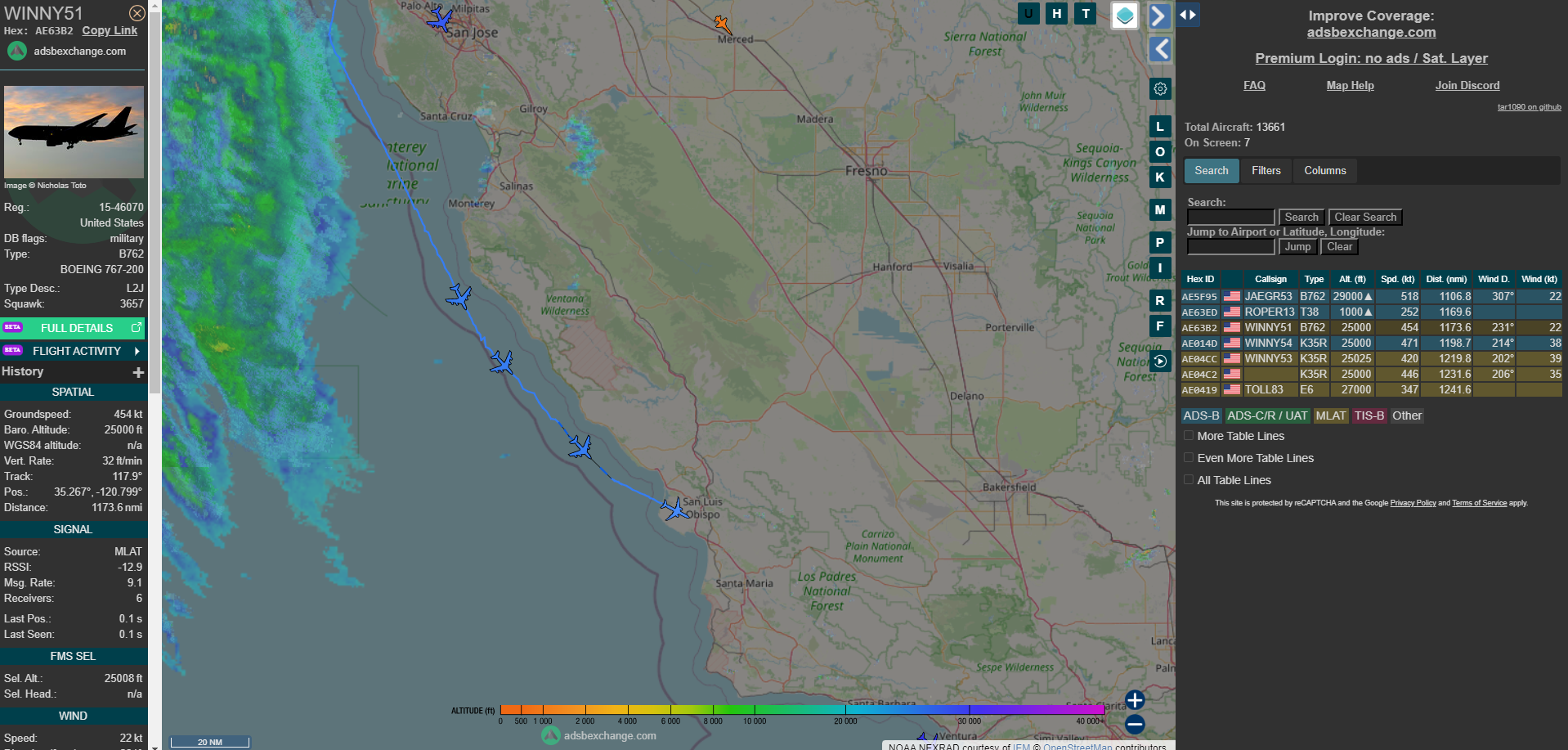Enable All Table Lines checkbox

[x=1189, y=480]
